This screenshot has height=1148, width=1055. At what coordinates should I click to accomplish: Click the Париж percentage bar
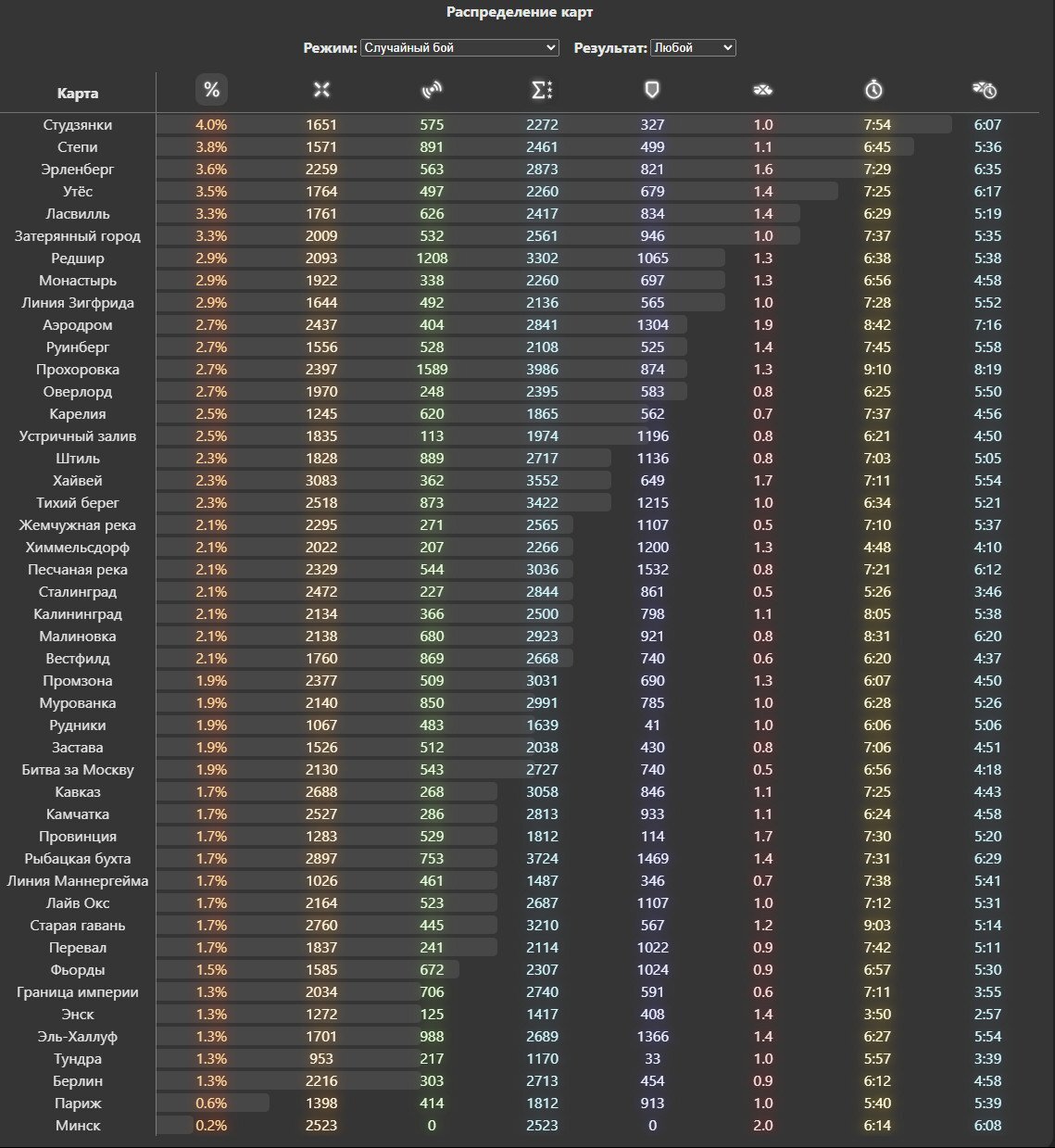[213, 1103]
